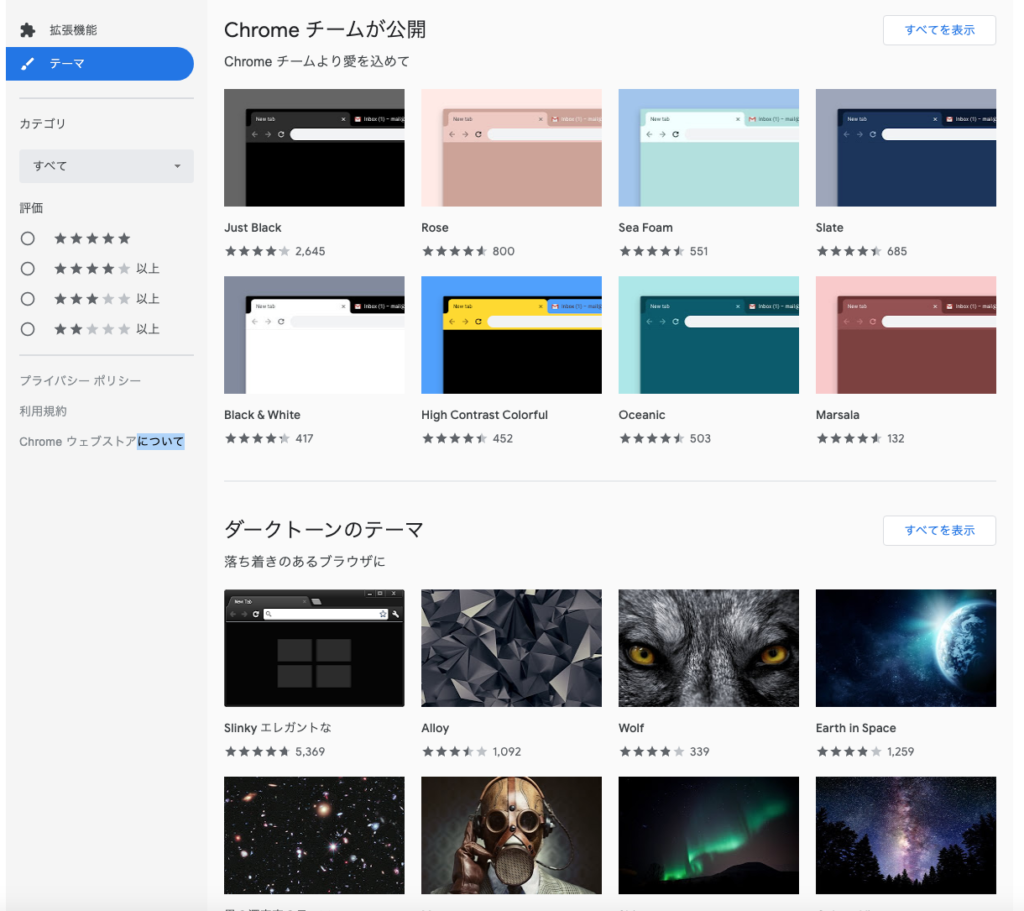Open the Oceanic theme thumbnail
Screen dimensions: 1024x911
click(x=709, y=335)
